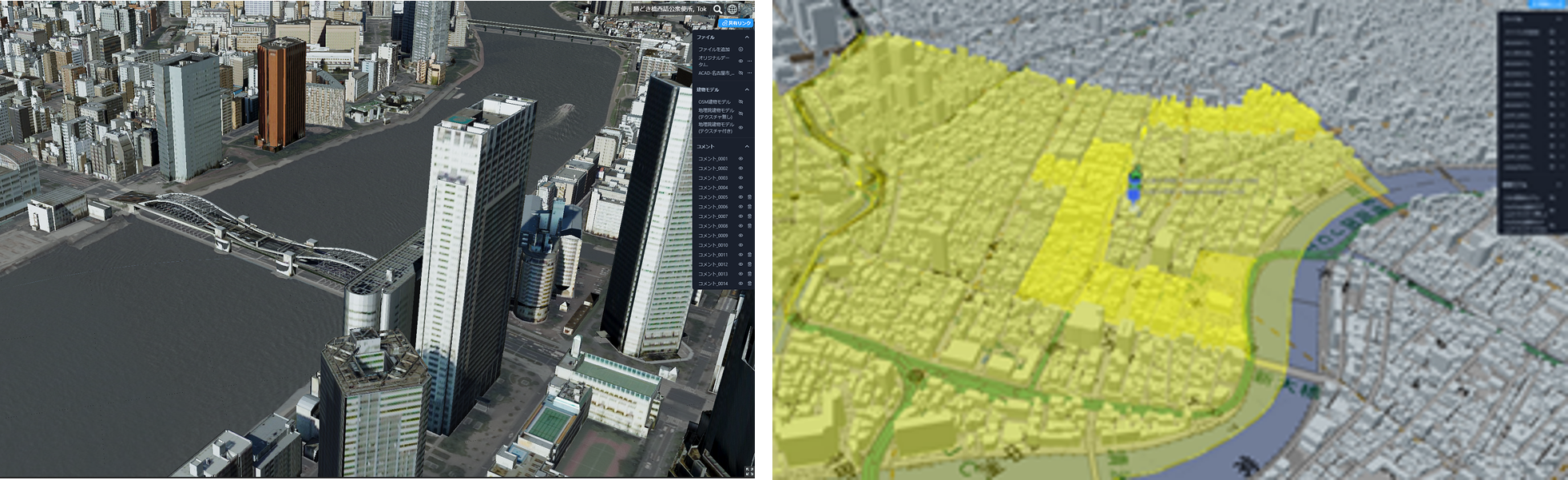Click the plus icon beside ファイルを追加
Screen dimensions: 1568x480
(x=740, y=50)
